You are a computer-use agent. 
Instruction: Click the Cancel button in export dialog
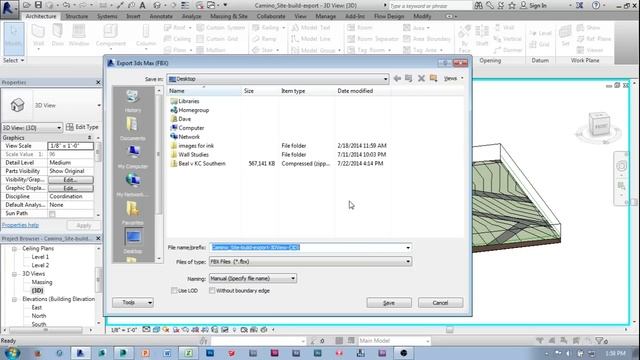(x=440, y=303)
